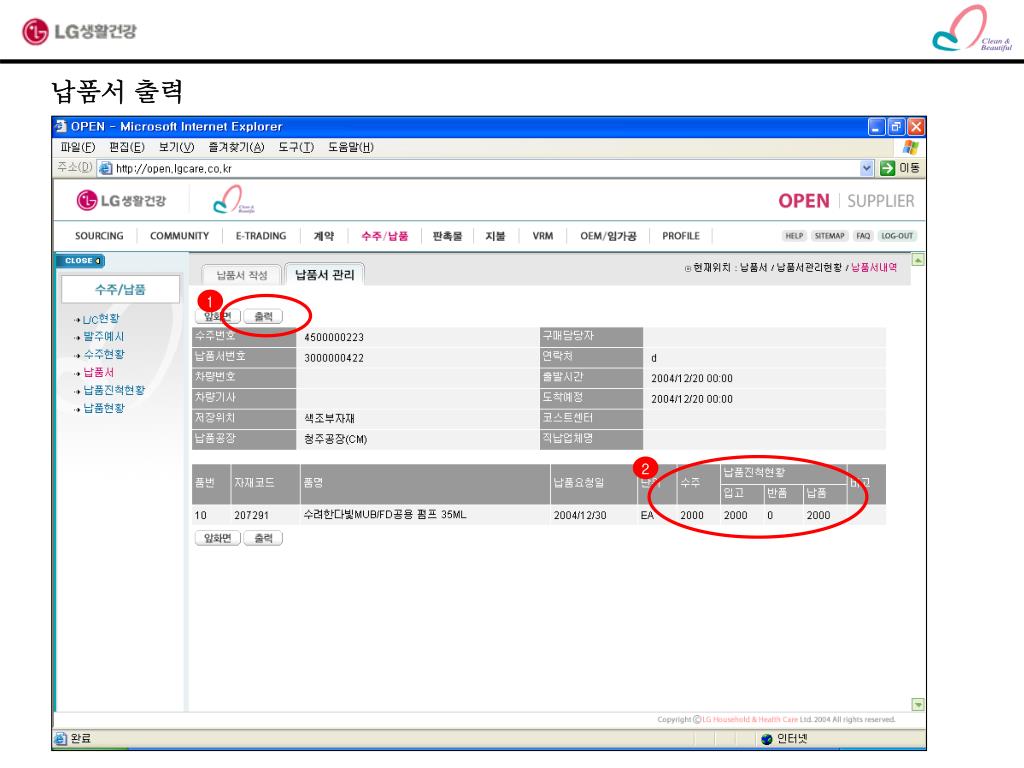
Task: Click the page icon in the address bar
Action: [105, 168]
